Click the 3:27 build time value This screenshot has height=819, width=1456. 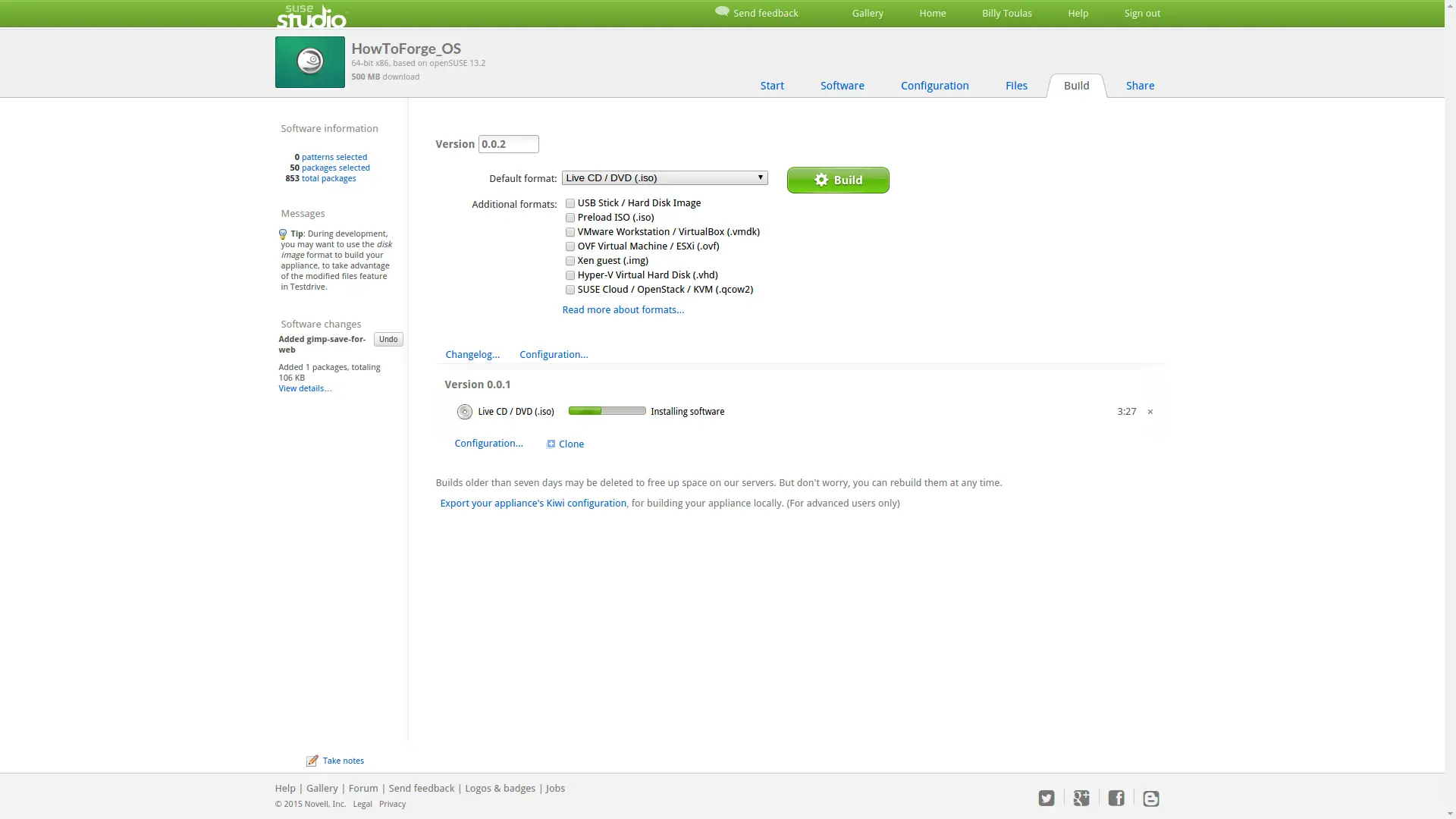[1127, 412]
